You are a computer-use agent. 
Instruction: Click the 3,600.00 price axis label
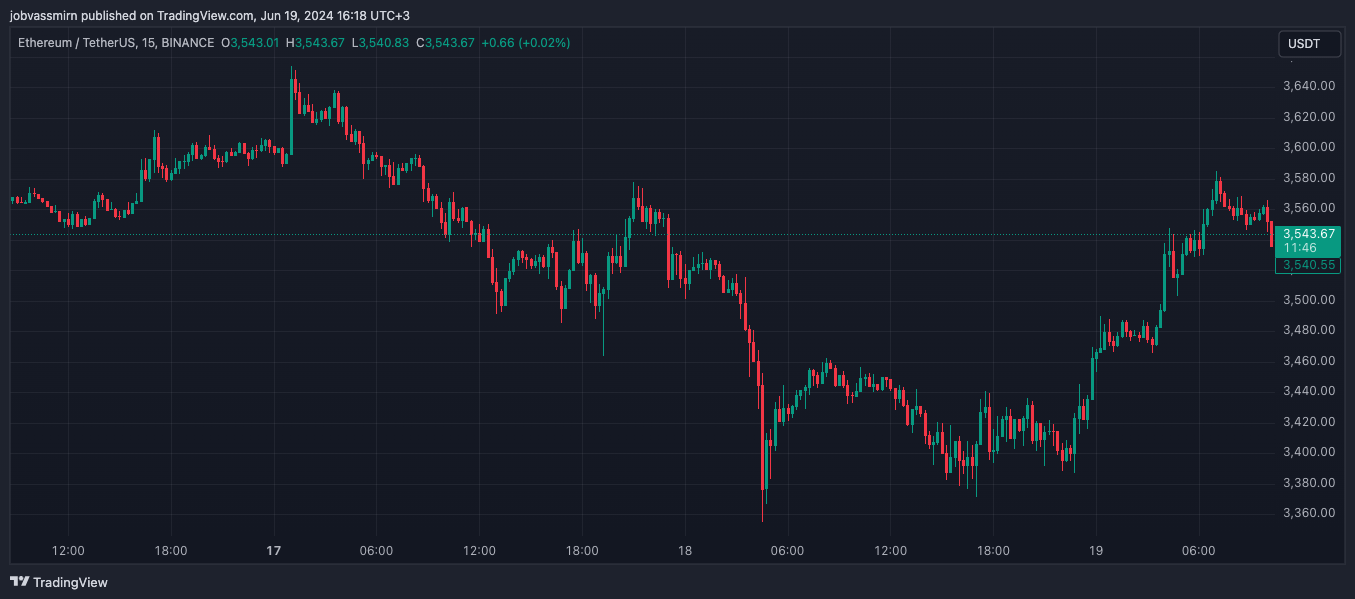tap(1309, 147)
